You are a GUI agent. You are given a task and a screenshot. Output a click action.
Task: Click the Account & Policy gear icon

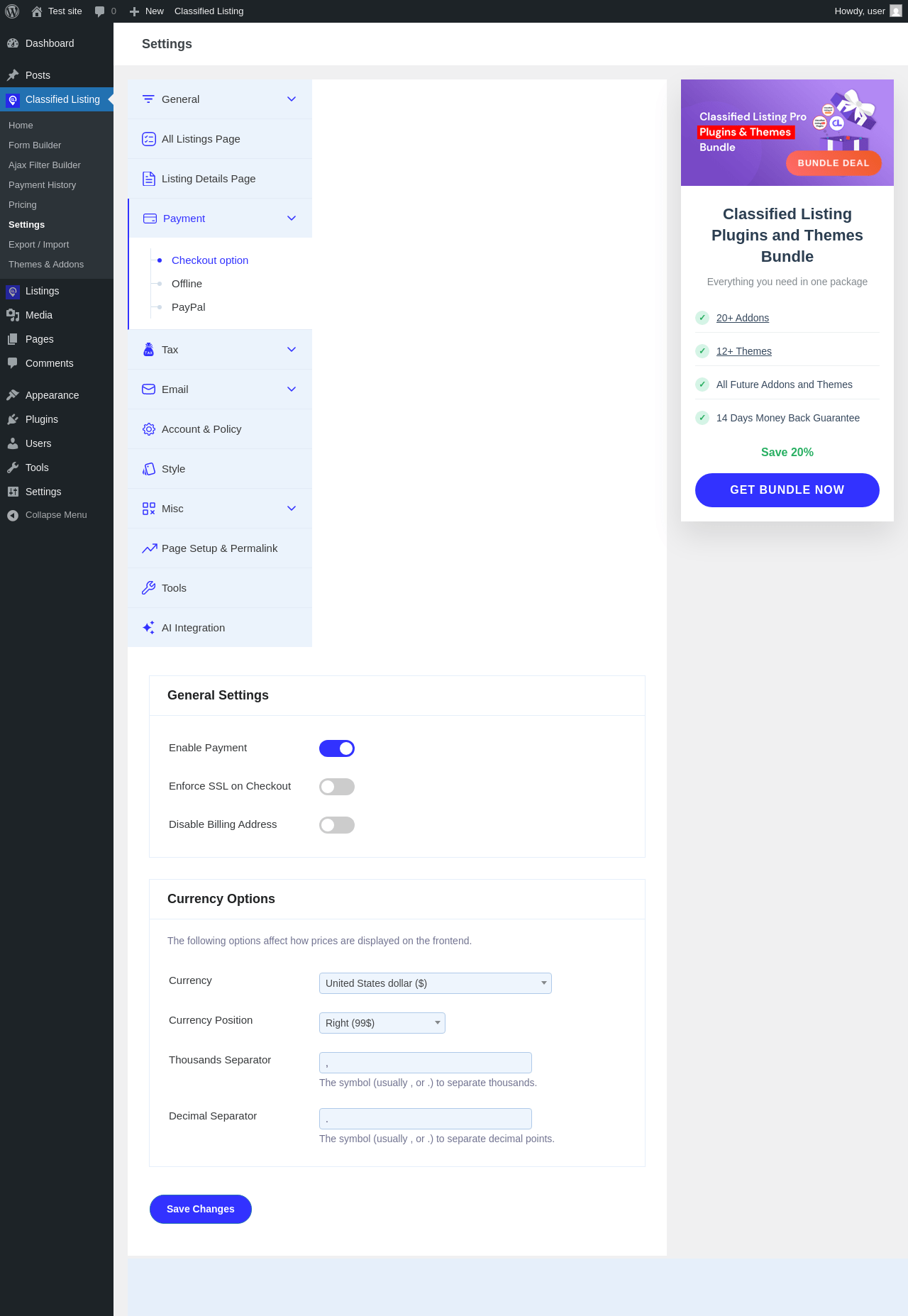coord(149,429)
